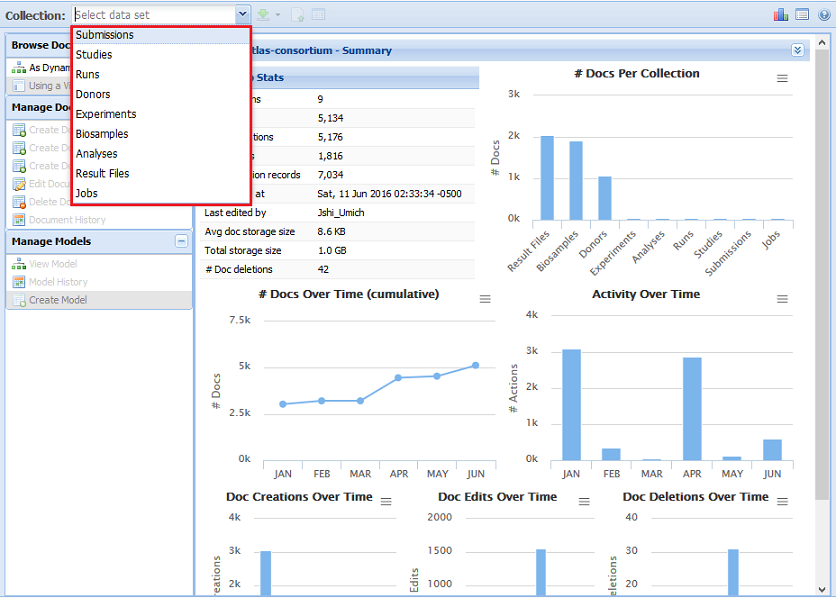This screenshot has height=598, width=836.
Task: Click the bar chart stats icon
Action: pos(781,15)
